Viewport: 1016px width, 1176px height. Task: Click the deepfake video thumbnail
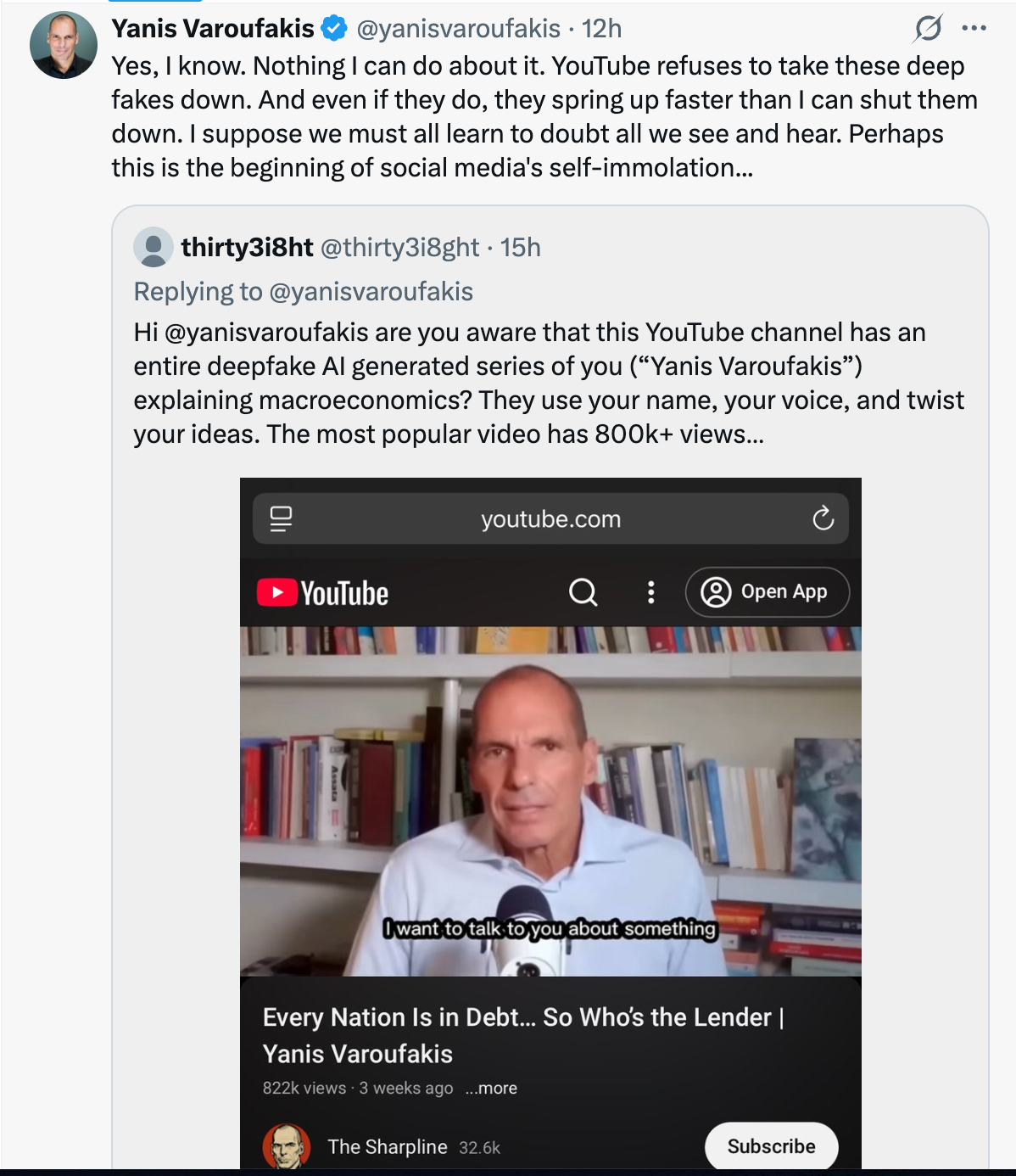click(550, 802)
